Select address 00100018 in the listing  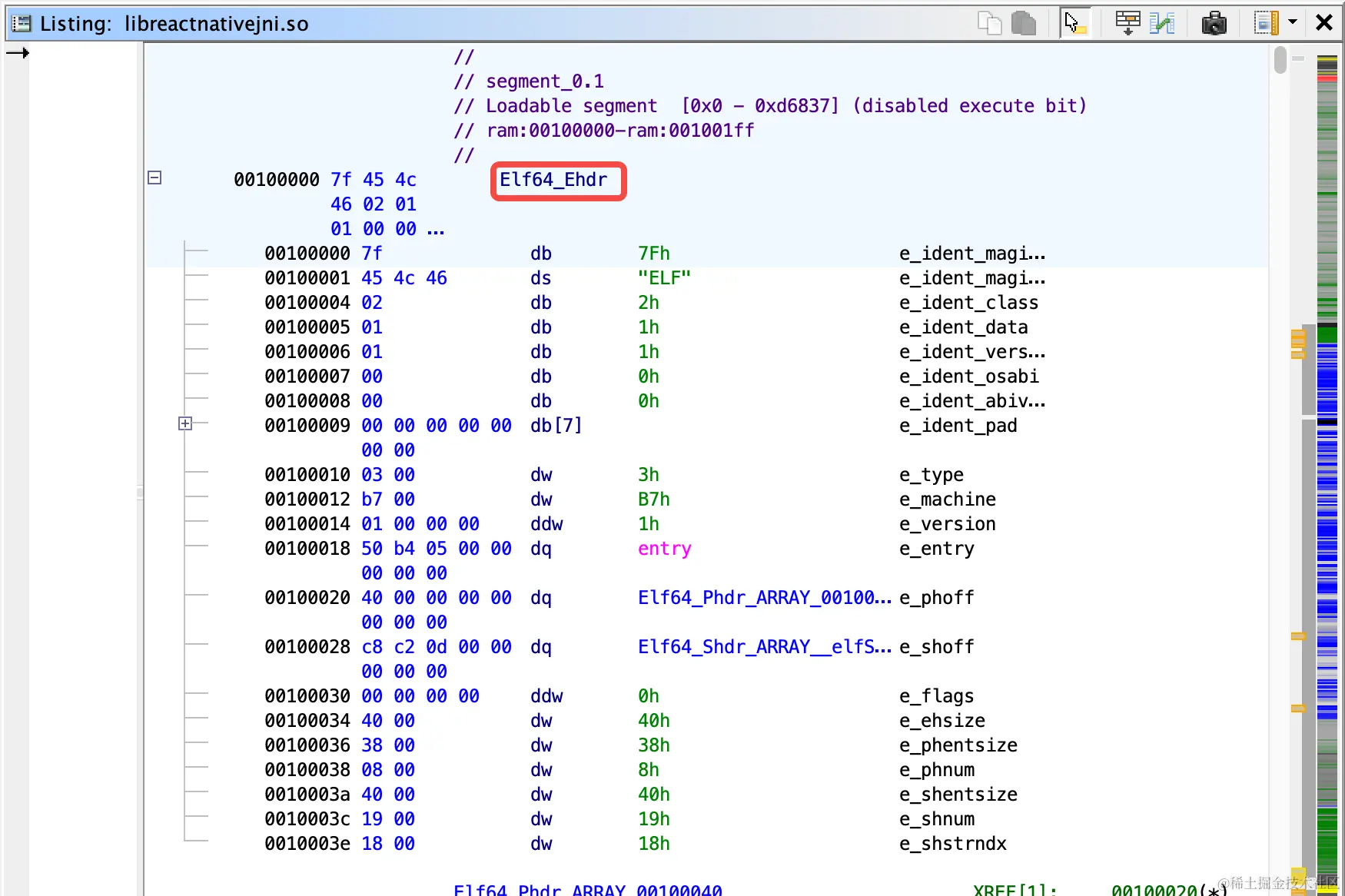click(307, 549)
